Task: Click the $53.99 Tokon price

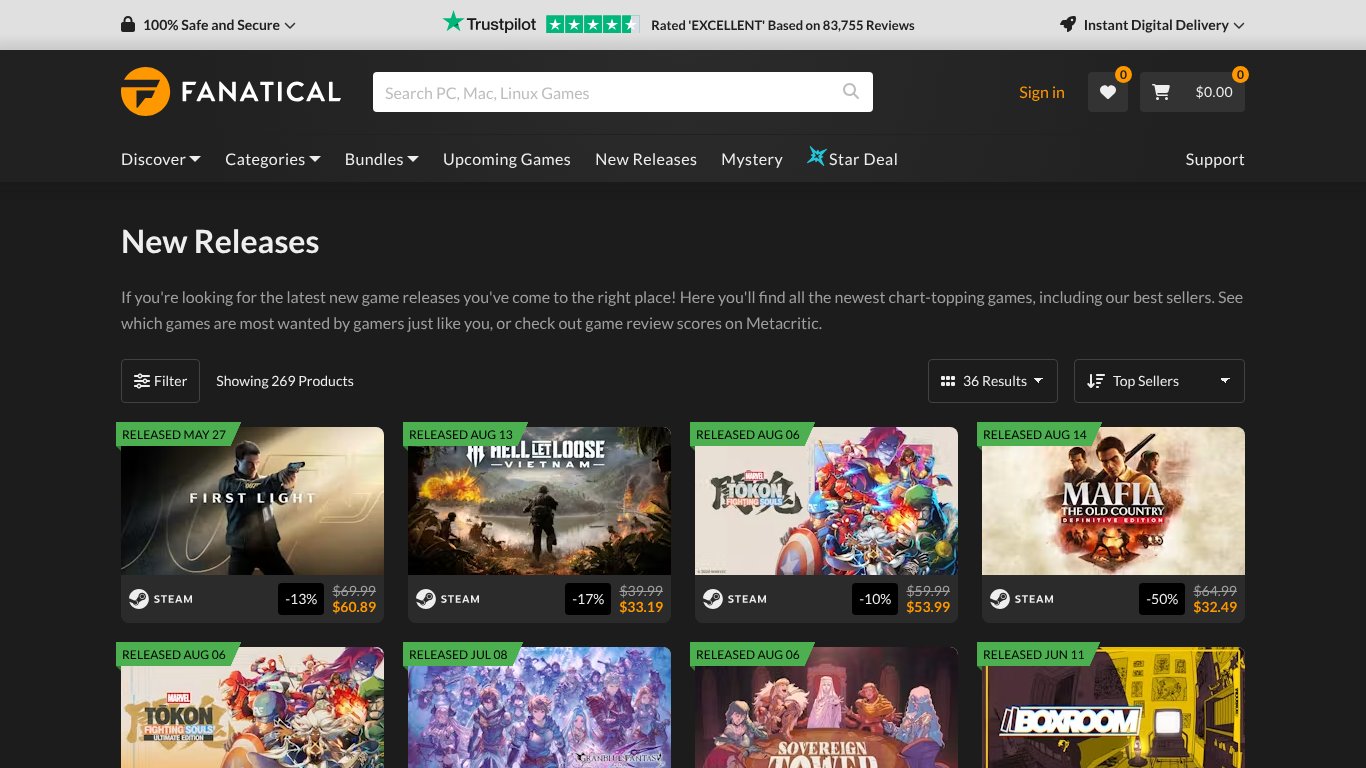Action: (928, 607)
